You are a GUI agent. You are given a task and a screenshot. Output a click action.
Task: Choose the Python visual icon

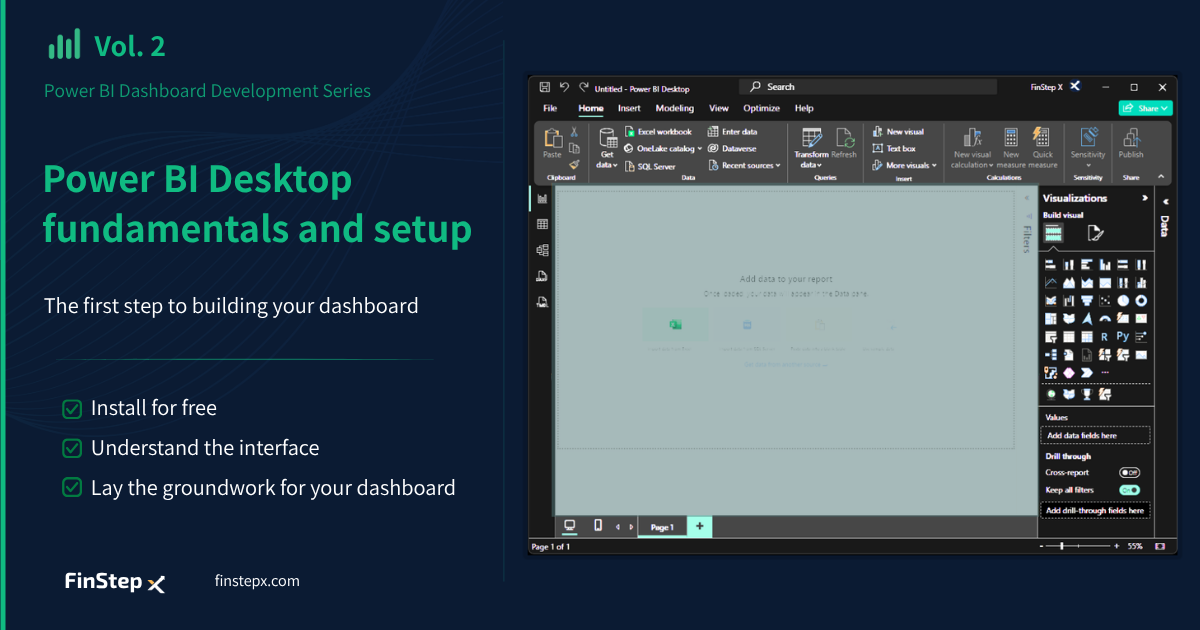[x=1122, y=337]
